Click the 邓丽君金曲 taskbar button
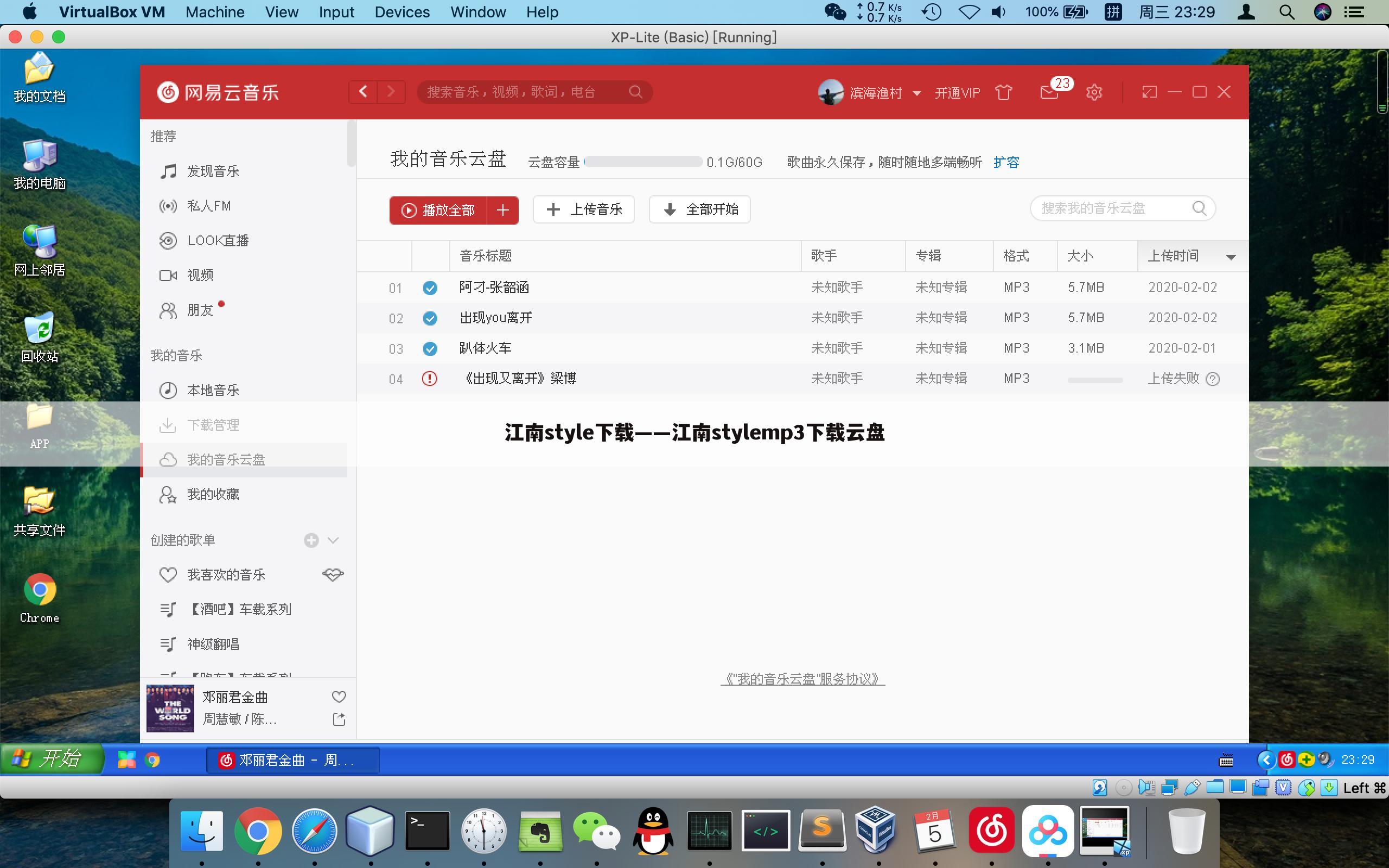 (293, 760)
